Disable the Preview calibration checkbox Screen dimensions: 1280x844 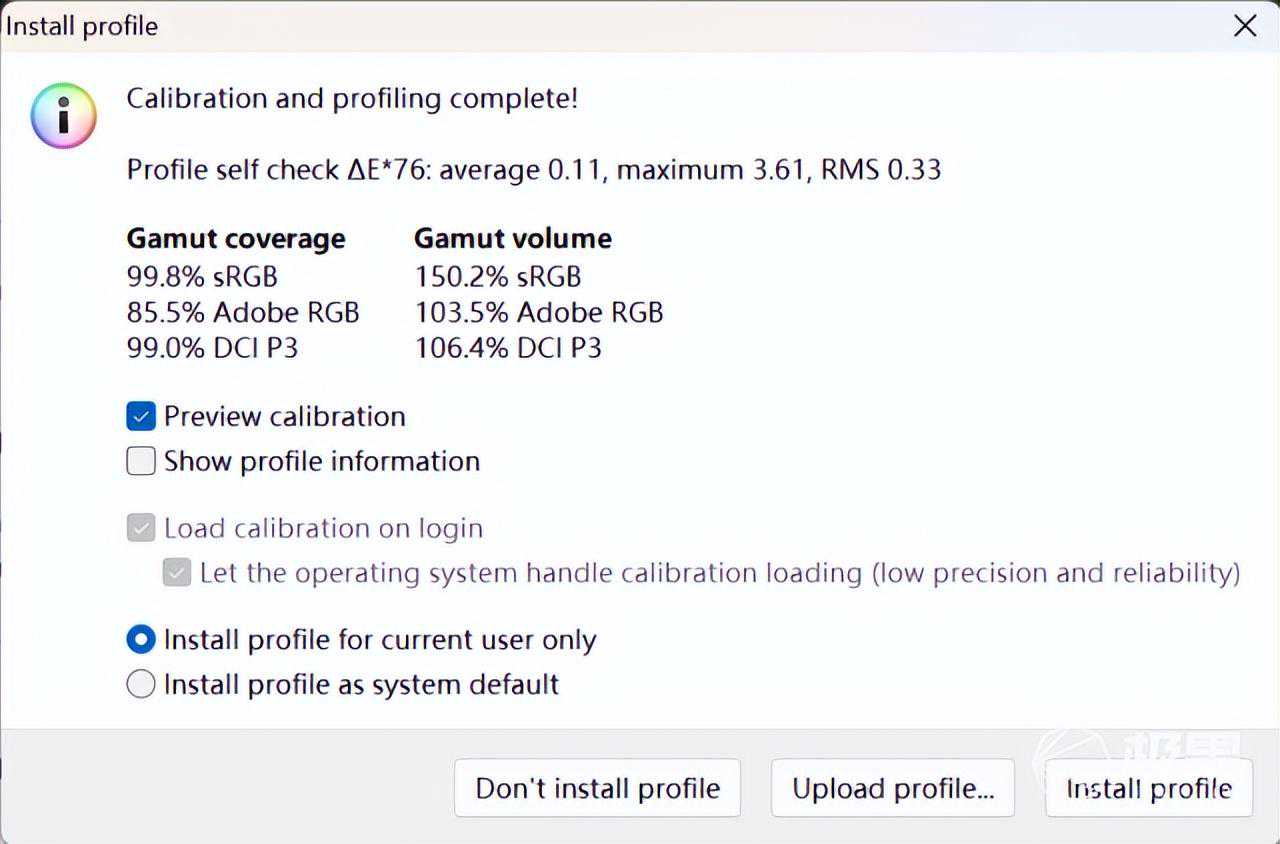(x=141, y=416)
